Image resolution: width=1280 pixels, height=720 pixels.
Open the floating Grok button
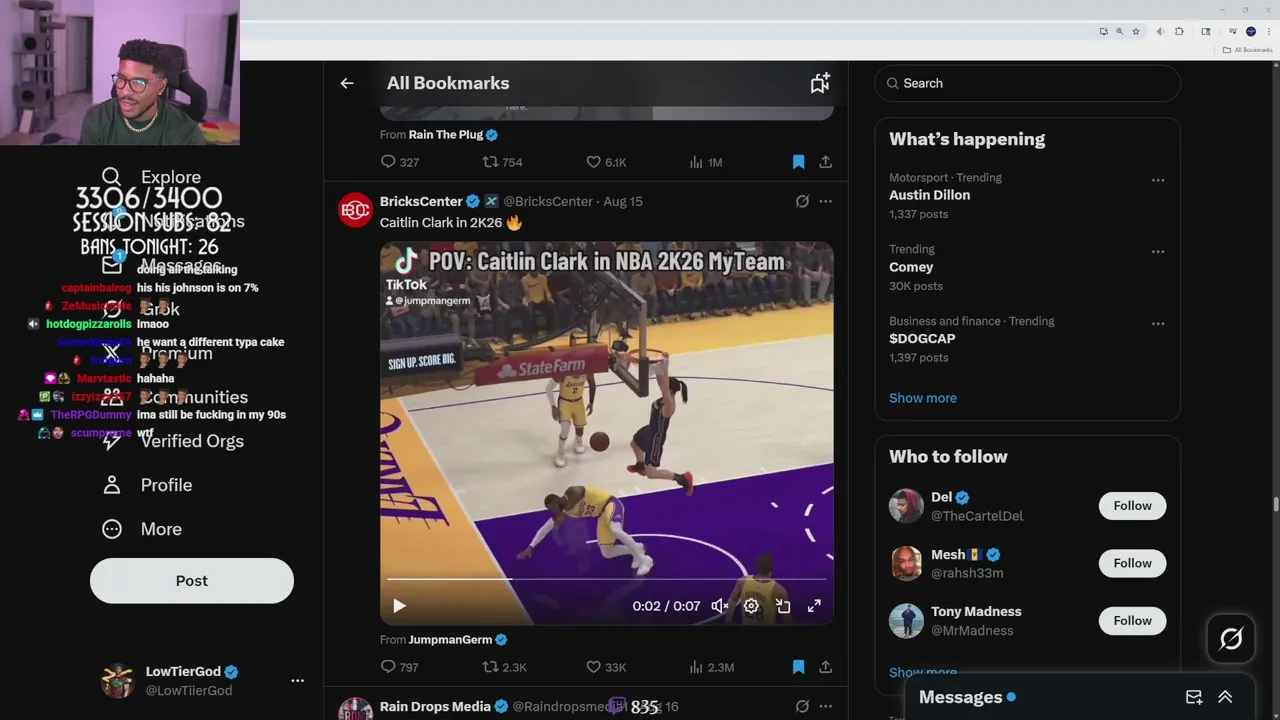click(1231, 639)
